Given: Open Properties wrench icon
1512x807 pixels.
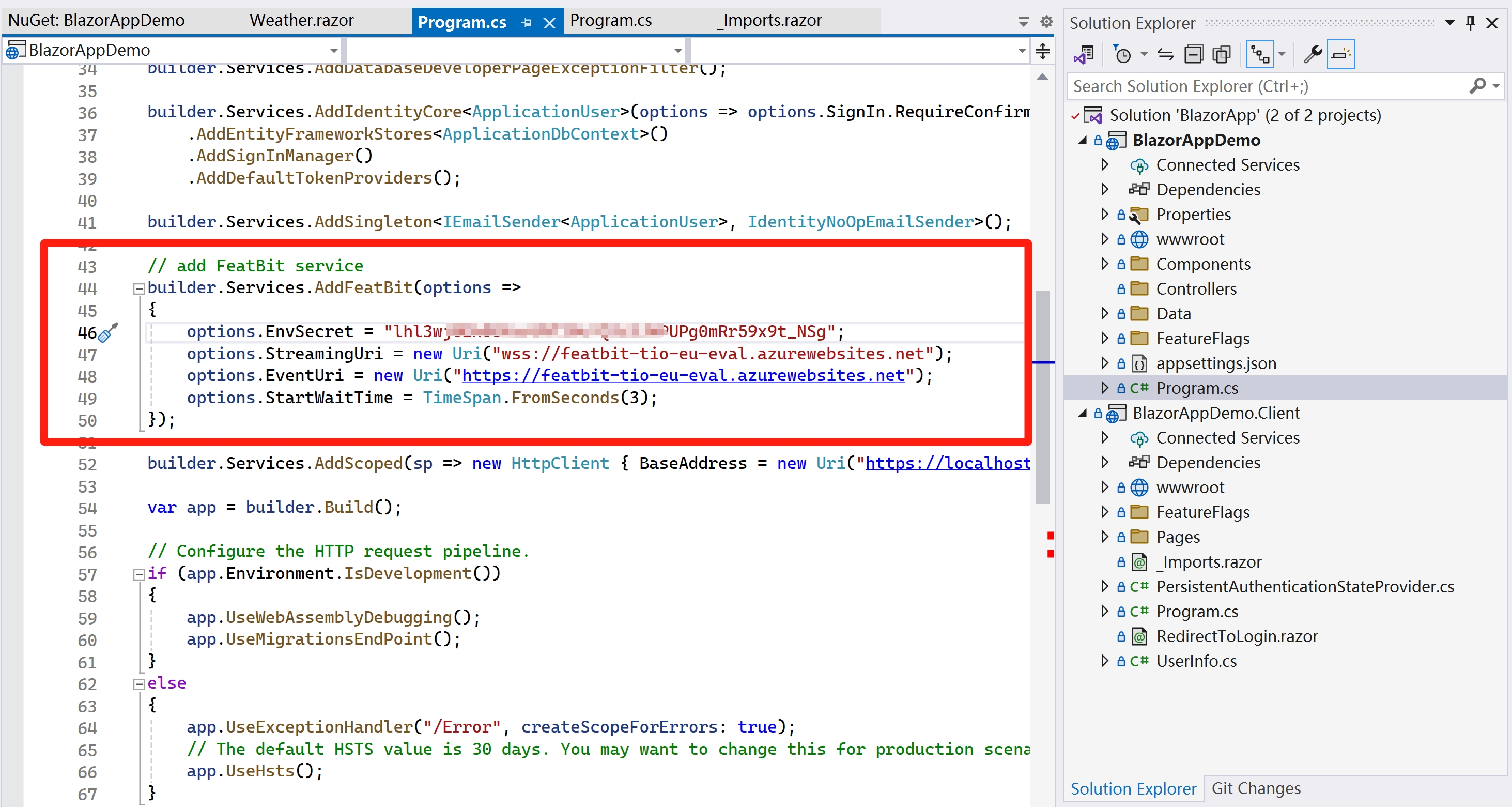Looking at the screenshot, I should [x=1313, y=55].
